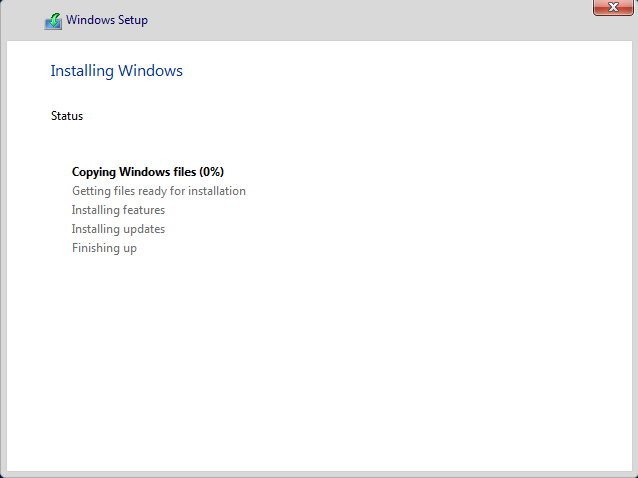Select Getting files ready for installation
The height and width of the screenshot is (478, 638).
[158, 191]
